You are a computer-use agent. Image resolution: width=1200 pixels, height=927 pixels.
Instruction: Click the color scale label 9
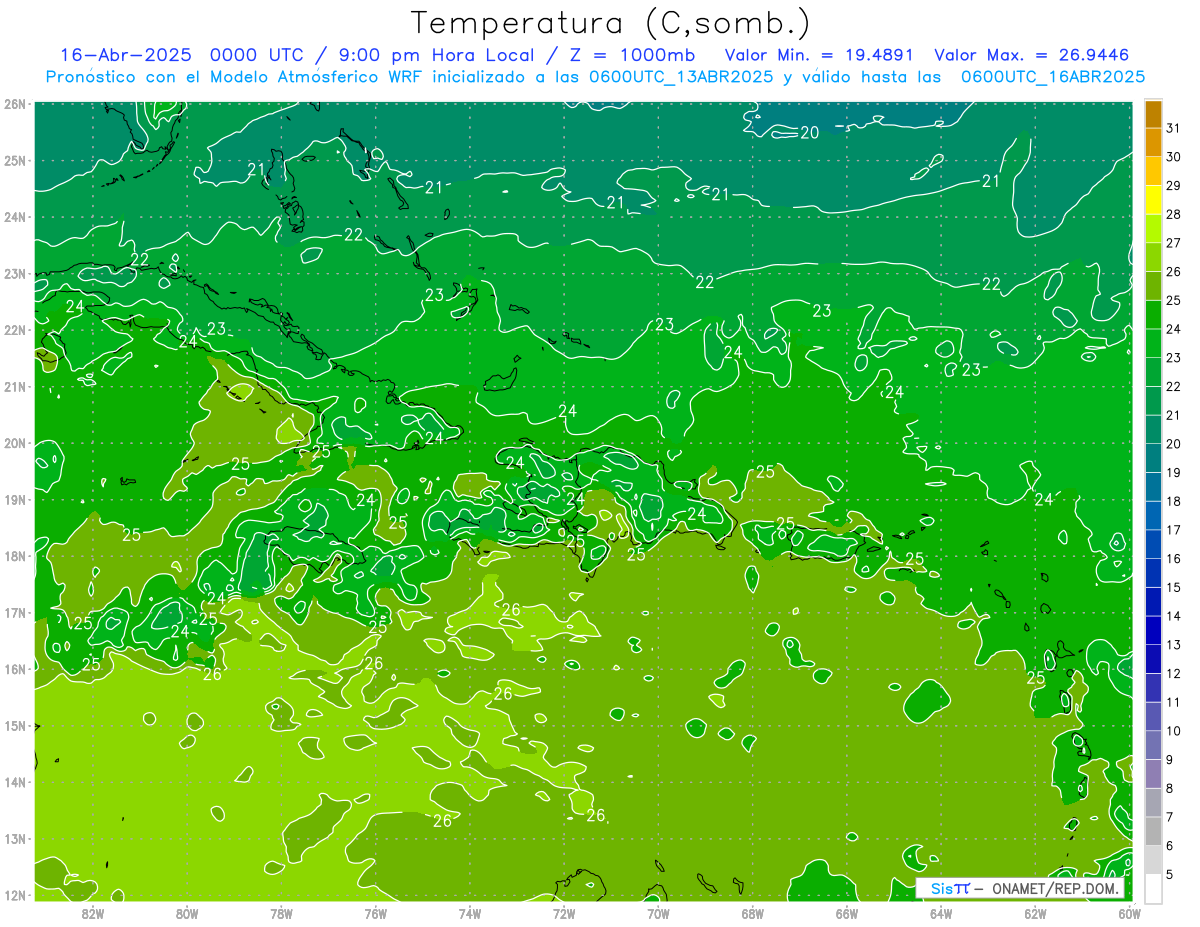(1170, 760)
